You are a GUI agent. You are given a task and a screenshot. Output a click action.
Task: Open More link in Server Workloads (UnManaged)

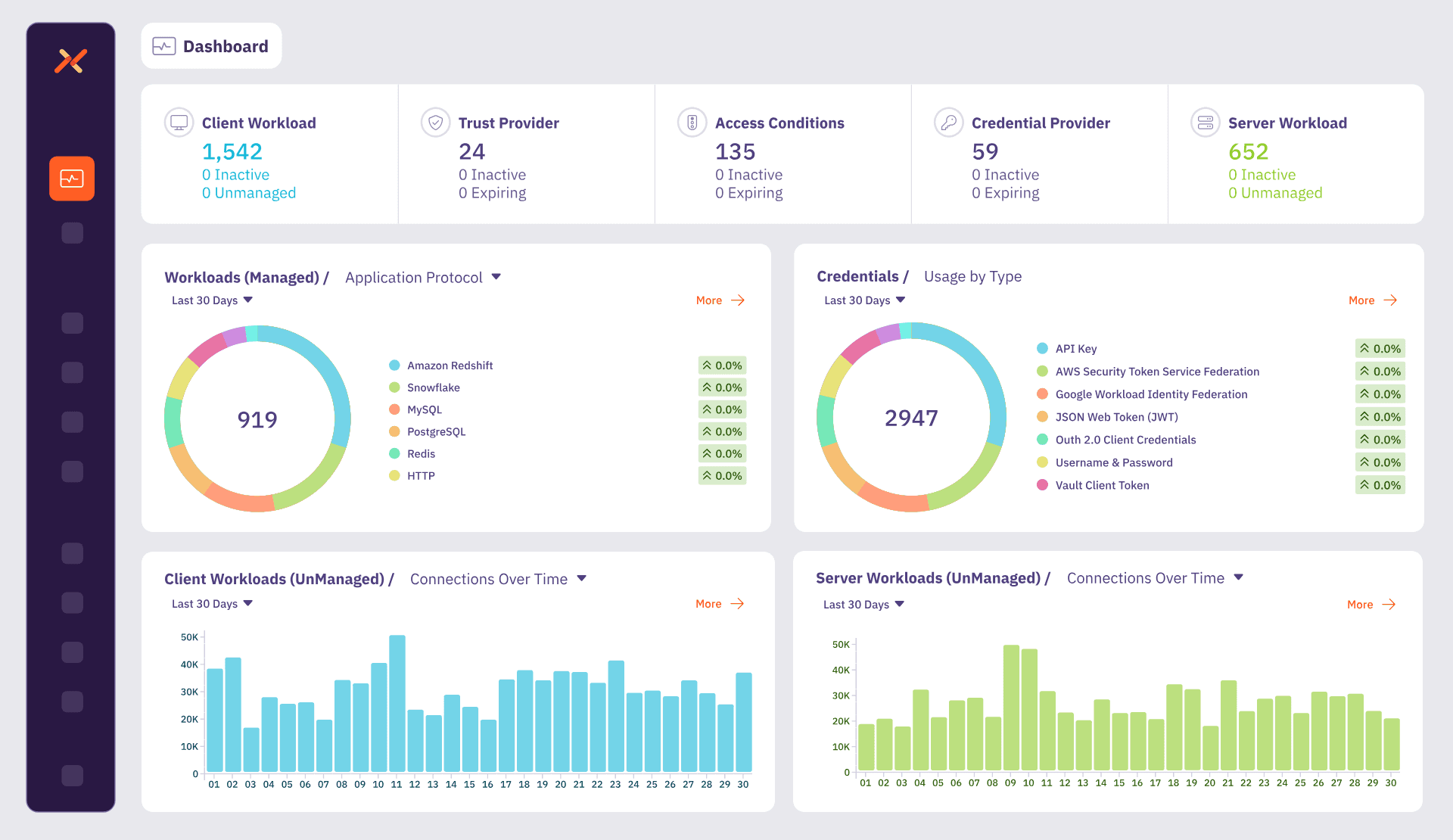tap(1371, 605)
